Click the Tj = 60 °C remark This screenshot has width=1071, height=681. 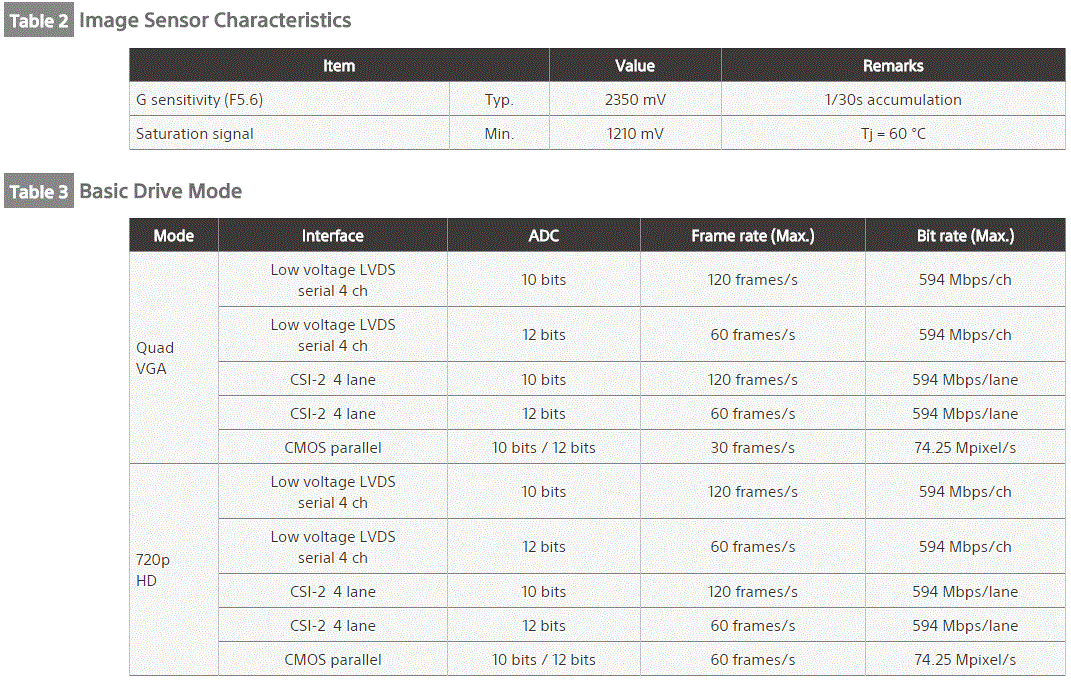[x=893, y=134]
